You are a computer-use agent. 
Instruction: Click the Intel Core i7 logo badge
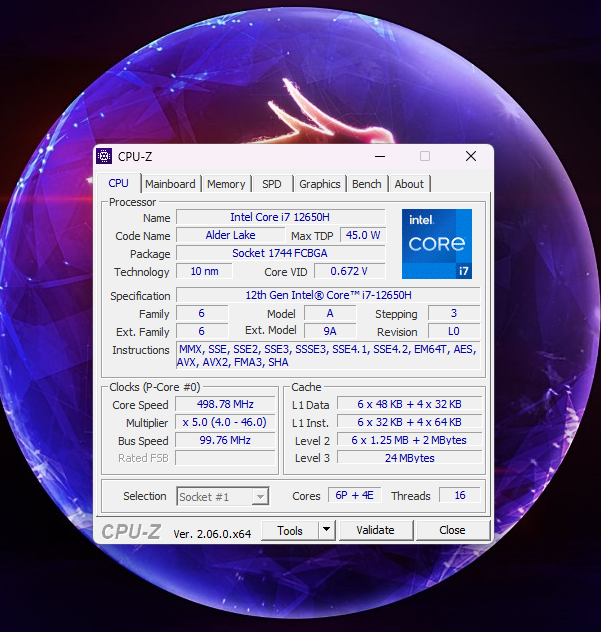click(437, 244)
